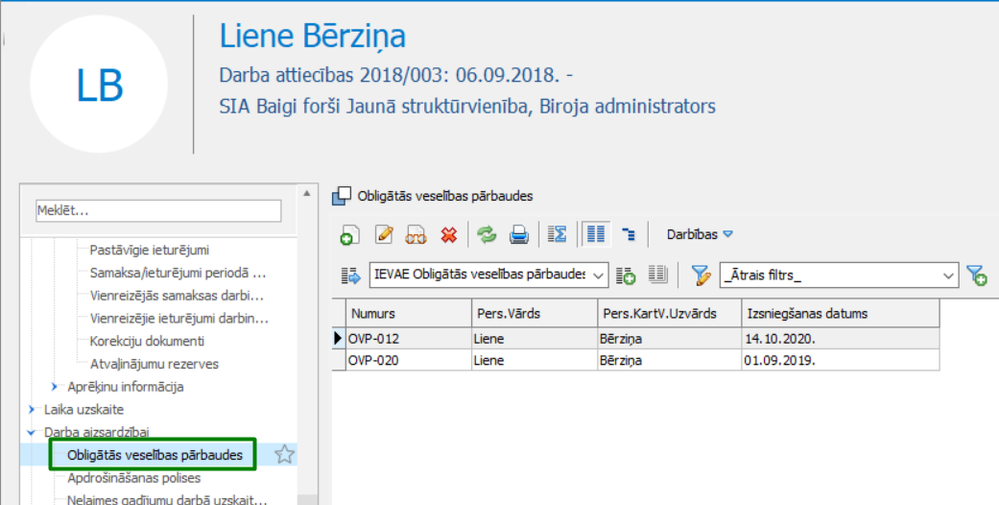999x505 pixels.
Task: Select Apdrošināšanas polises in the tree
Action: pyautogui.click(x=134, y=478)
